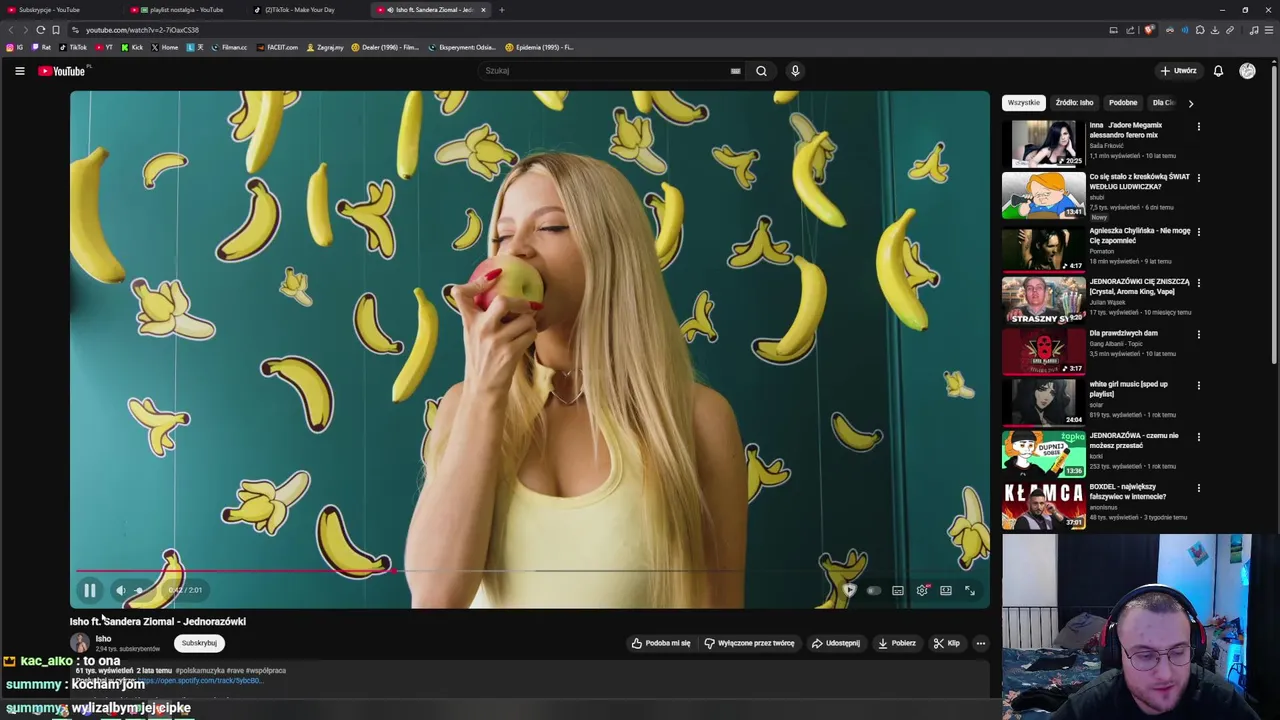Open browser downloads icon
Image resolution: width=1280 pixels, height=720 pixels.
pyautogui.click(x=1215, y=30)
